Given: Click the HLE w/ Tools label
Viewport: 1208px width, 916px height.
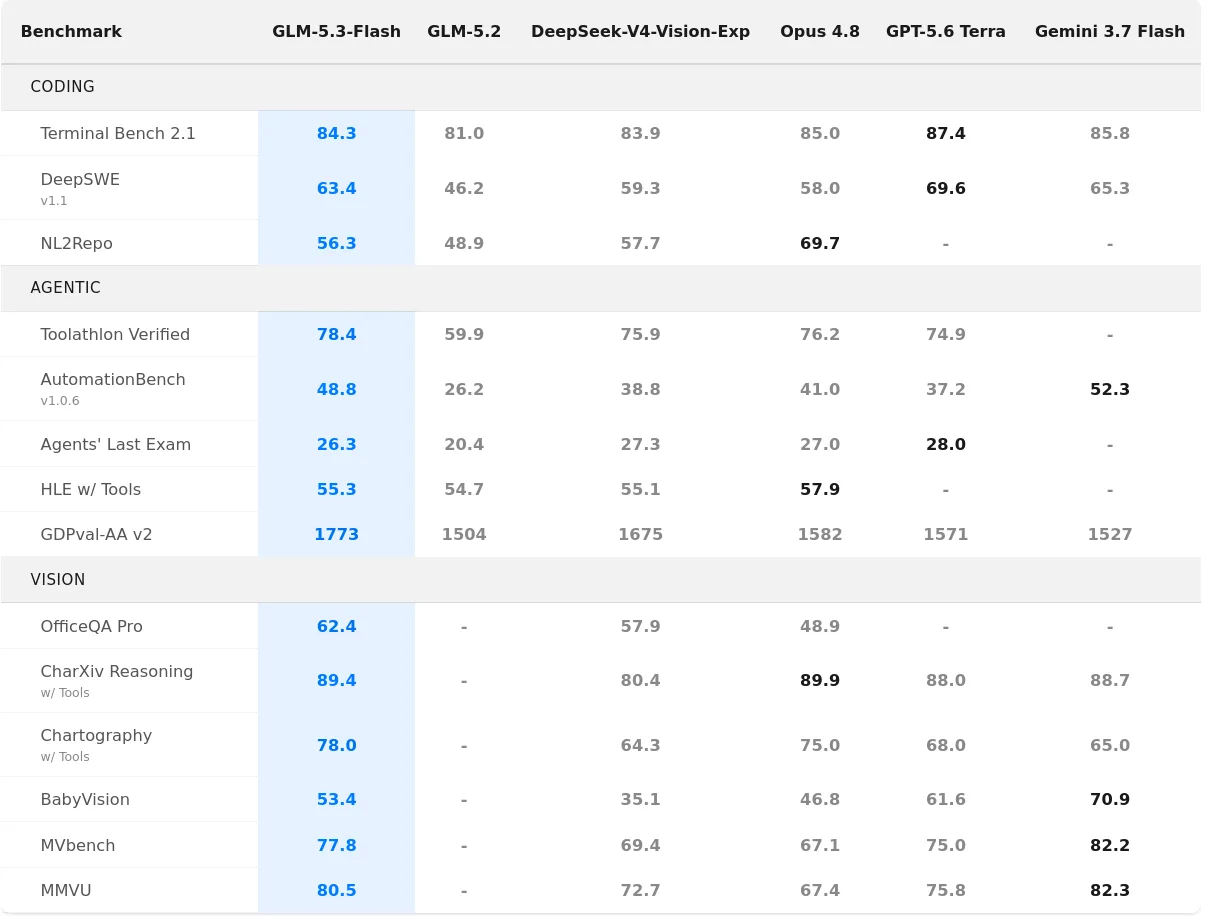Looking at the screenshot, I should coord(90,490).
